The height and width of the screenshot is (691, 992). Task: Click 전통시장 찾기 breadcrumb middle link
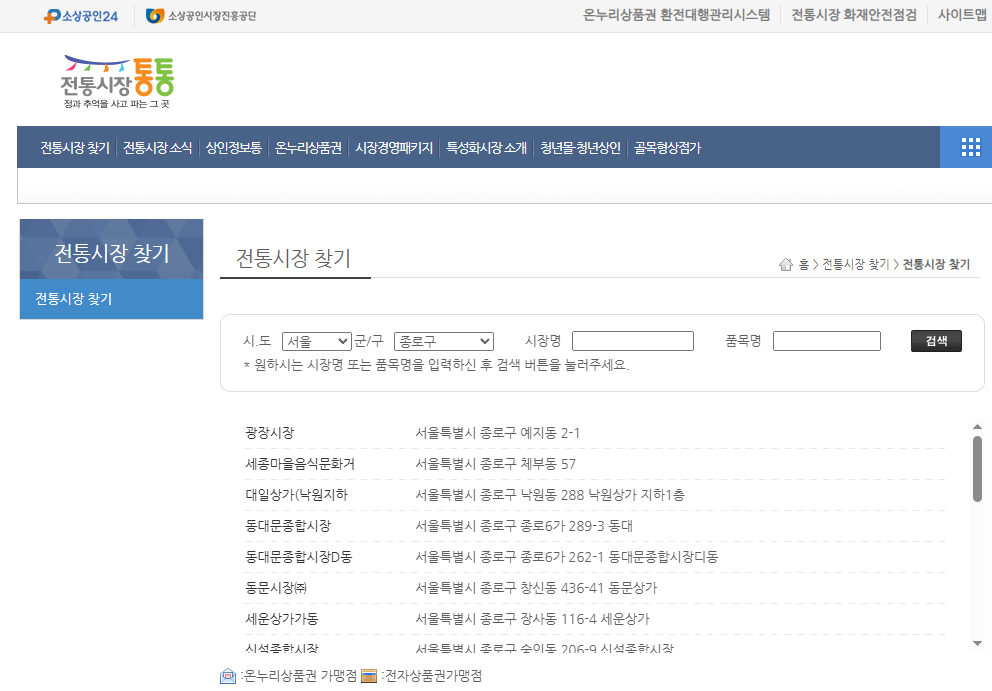coord(855,265)
